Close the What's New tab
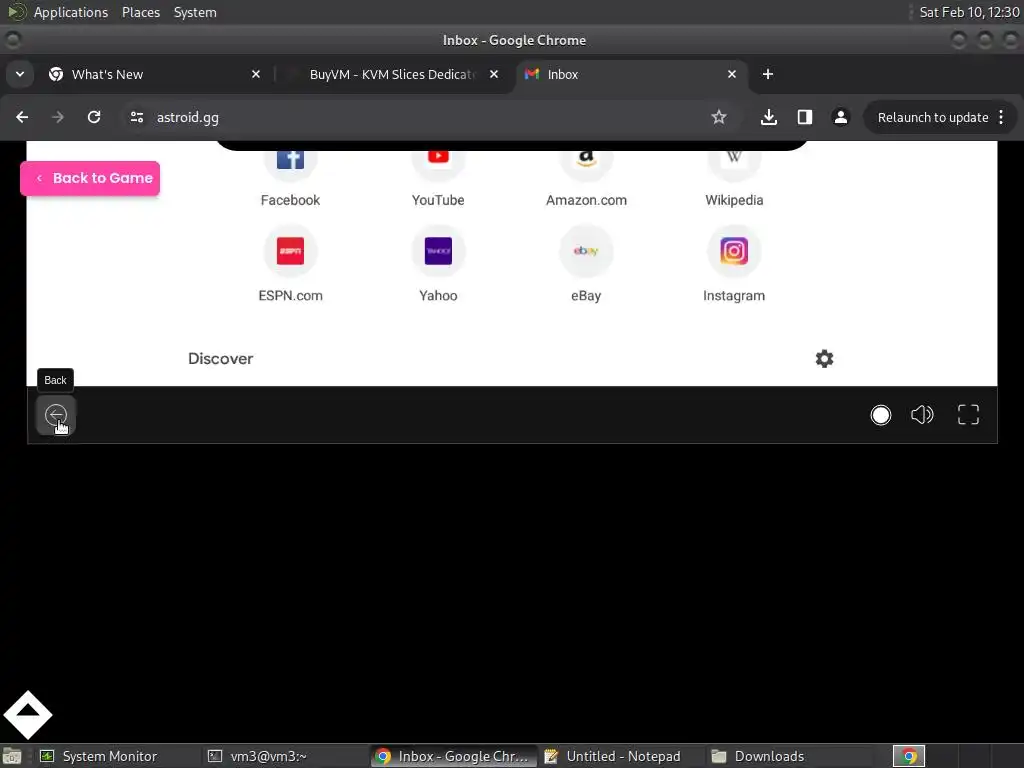1024x768 pixels. coord(256,74)
